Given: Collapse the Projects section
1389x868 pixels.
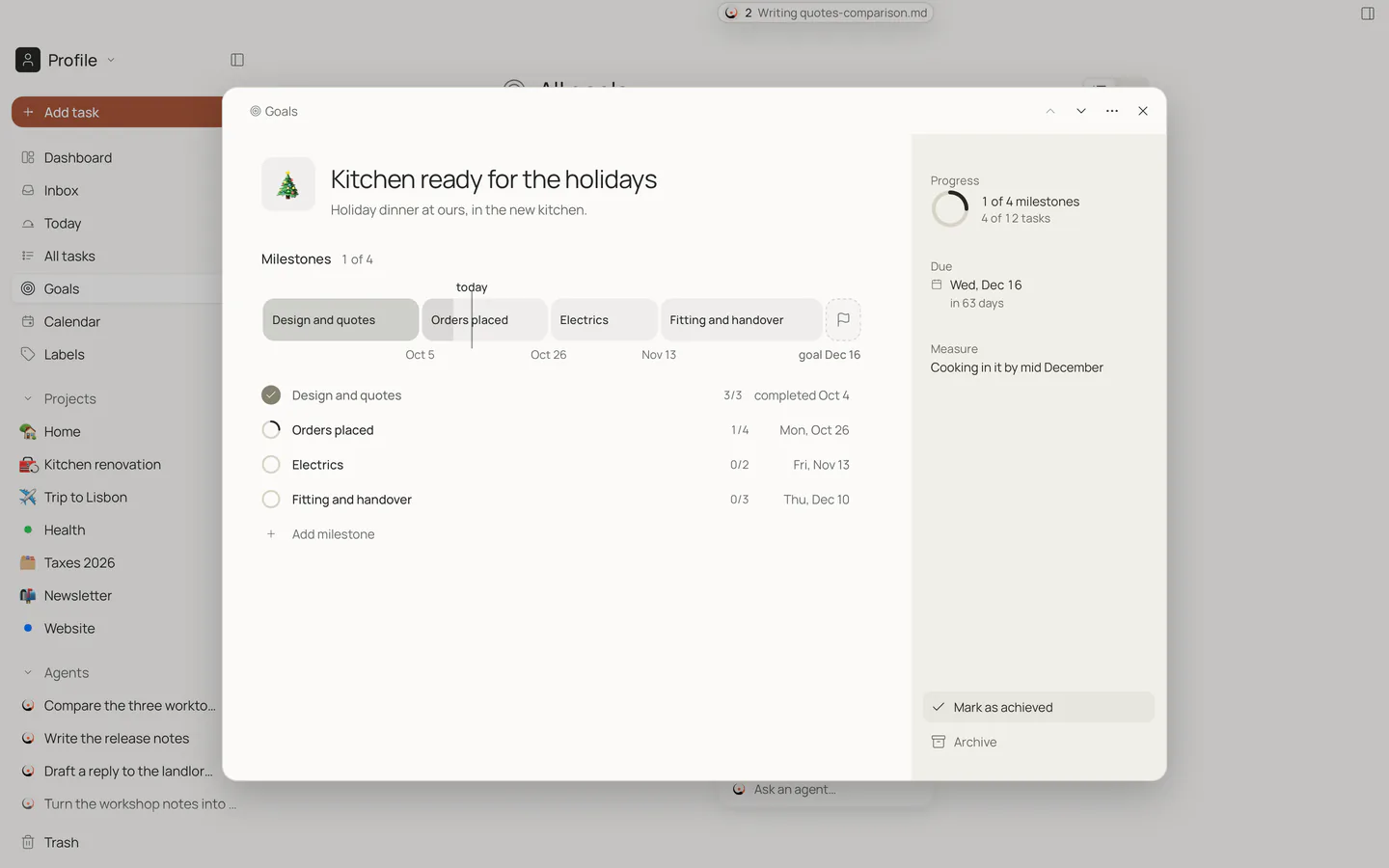Looking at the screenshot, I should click(28, 398).
